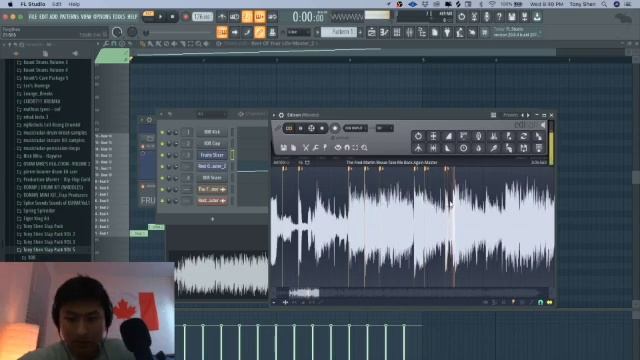This screenshot has height=360, width=640.
Task: Click the Edison loop playback button
Action: [x=289, y=128]
